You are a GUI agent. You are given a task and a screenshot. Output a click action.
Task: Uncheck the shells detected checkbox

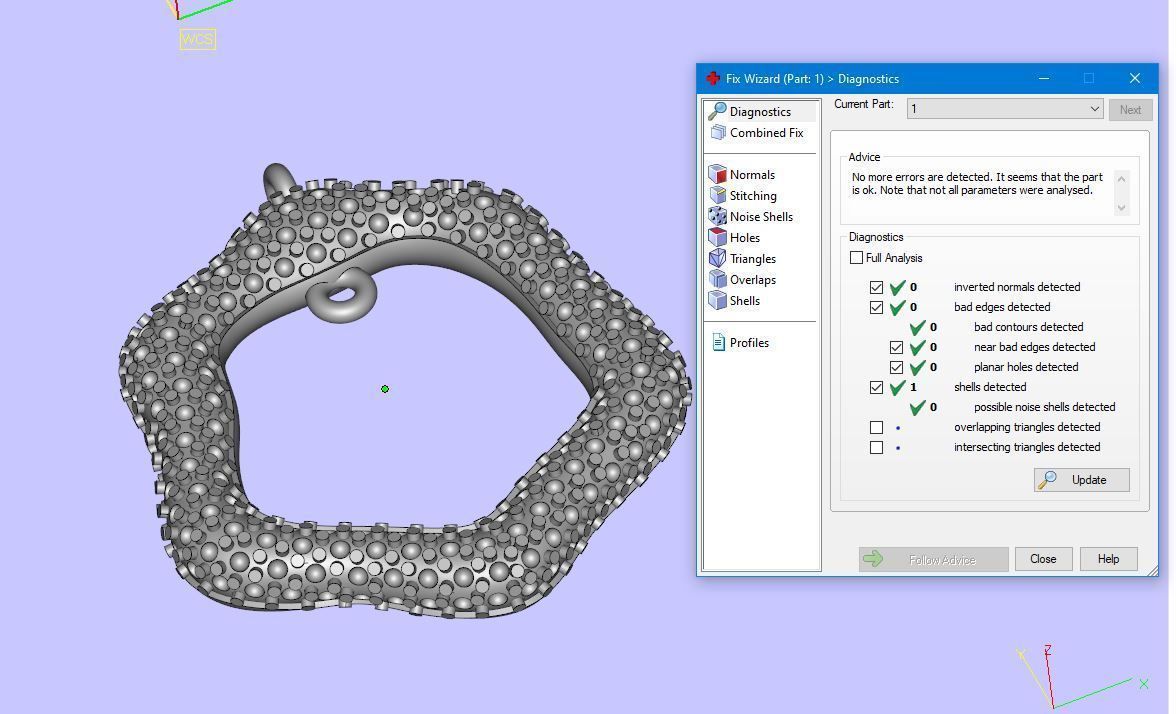pos(877,387)
